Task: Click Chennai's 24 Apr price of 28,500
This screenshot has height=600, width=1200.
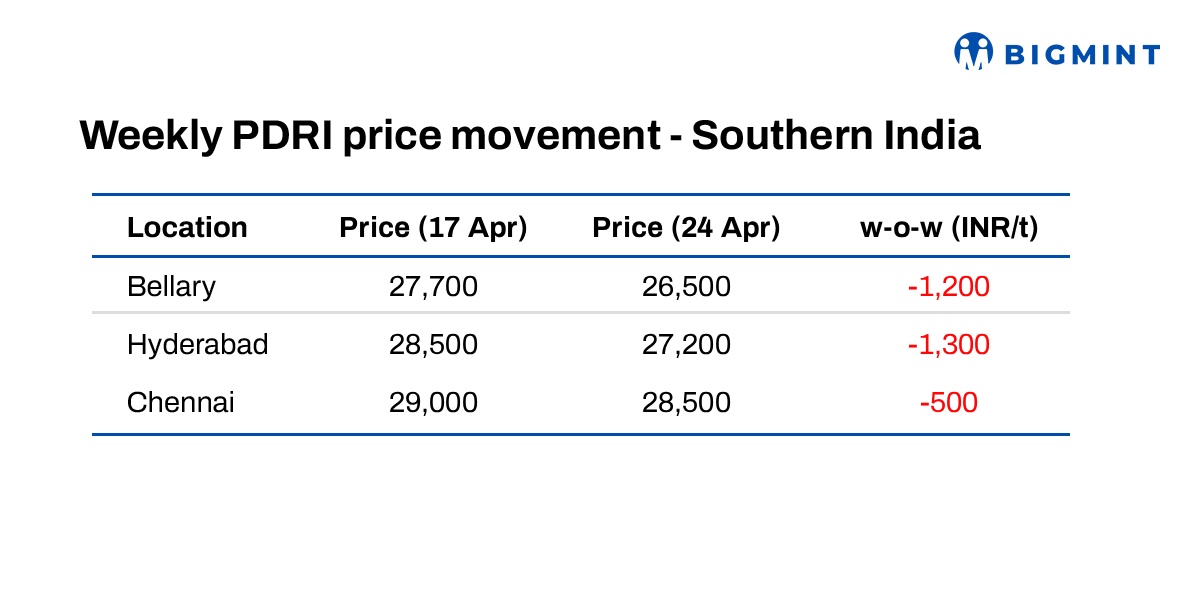Action: point(686,403)
